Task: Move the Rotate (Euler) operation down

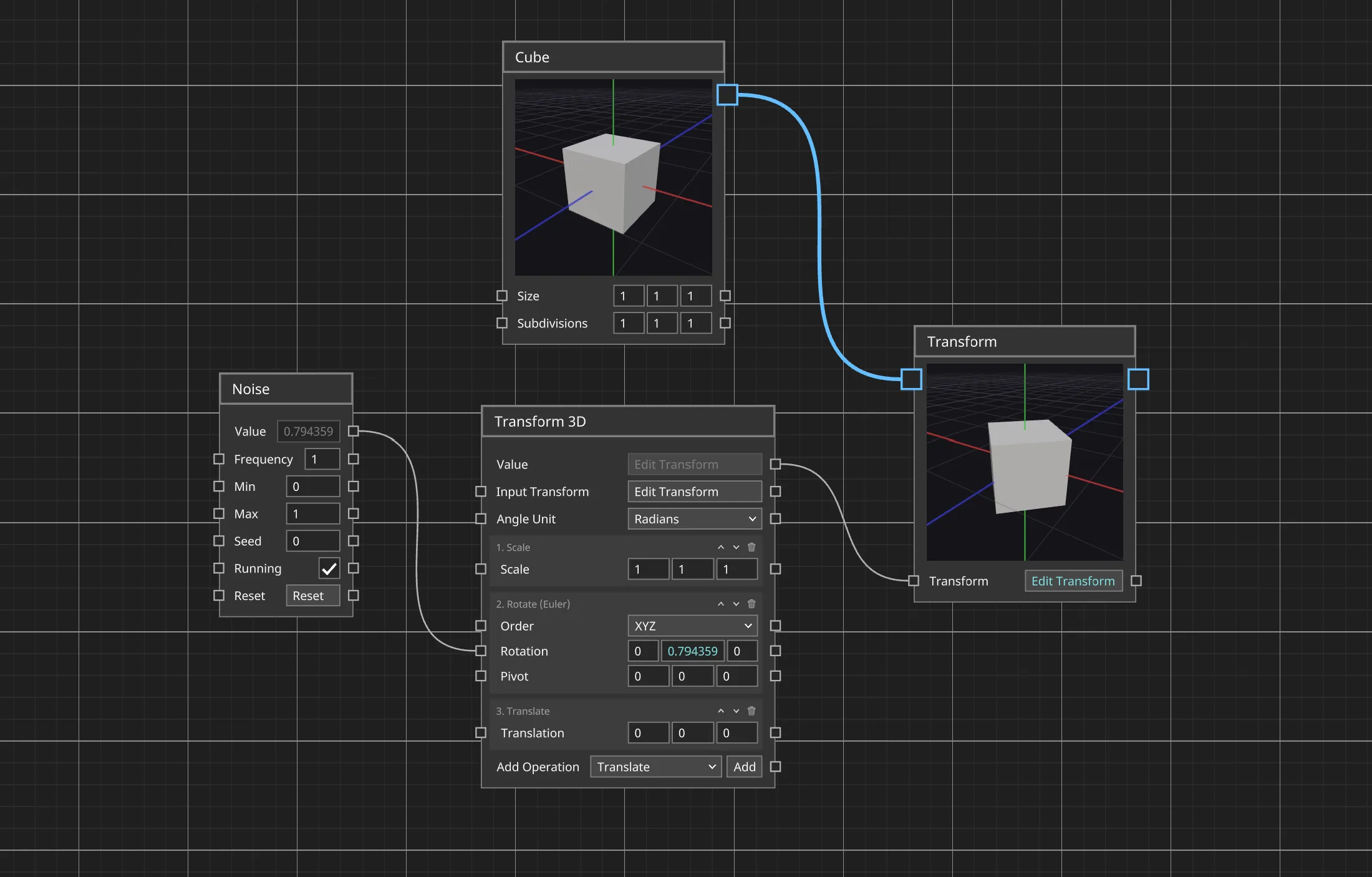Action: tap(737, 604)
